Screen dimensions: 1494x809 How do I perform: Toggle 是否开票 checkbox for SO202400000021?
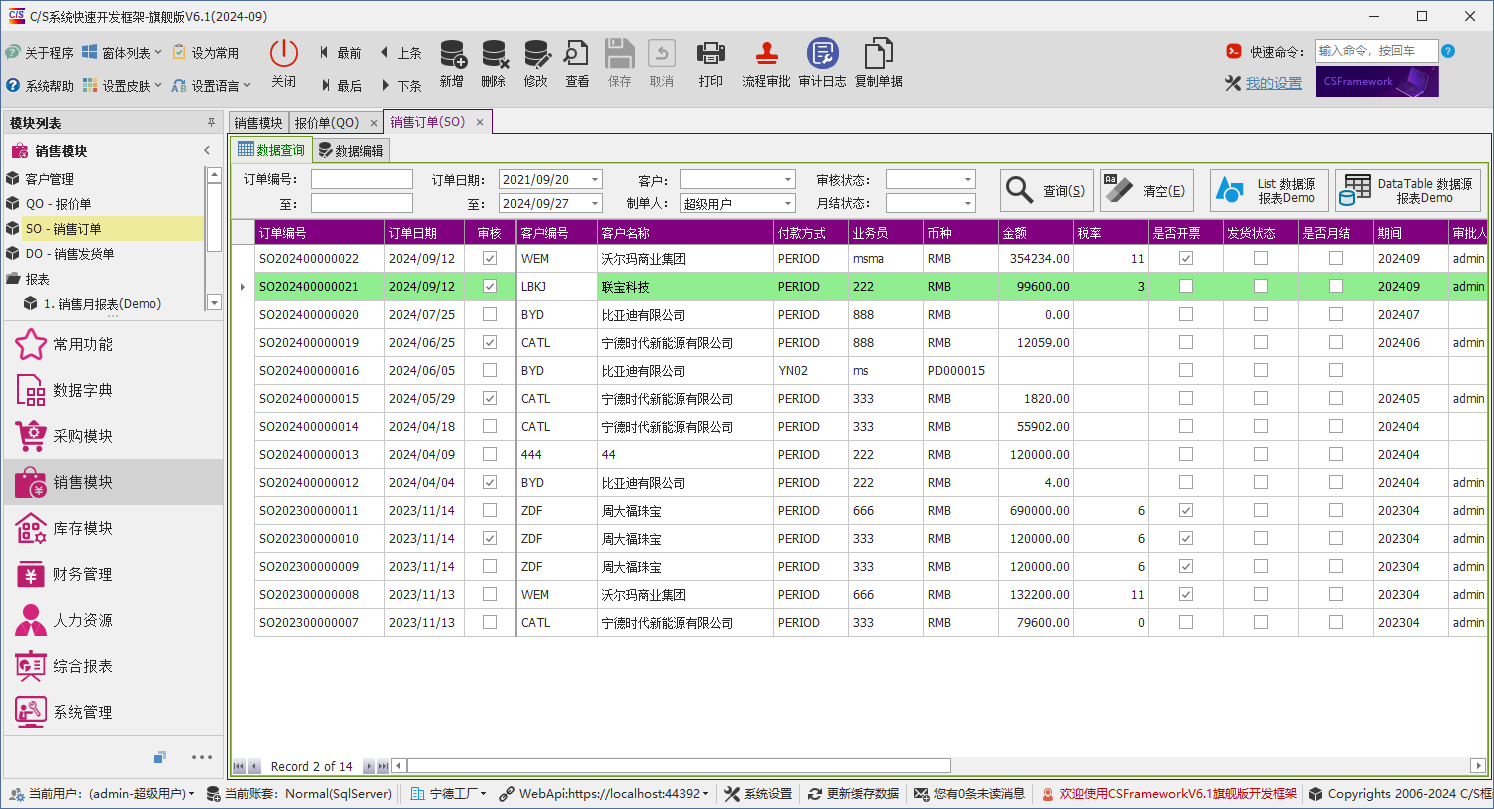(1186, 286)
